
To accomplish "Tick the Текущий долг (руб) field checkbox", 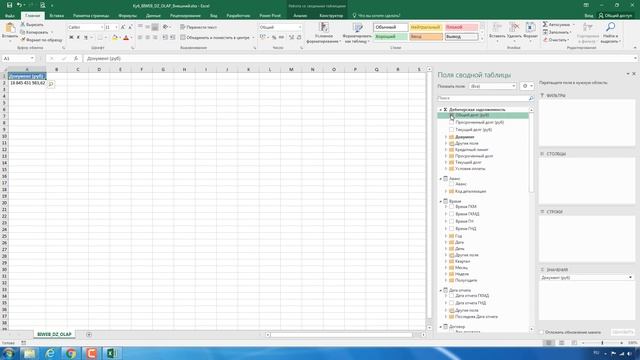I will pos(452,129).
